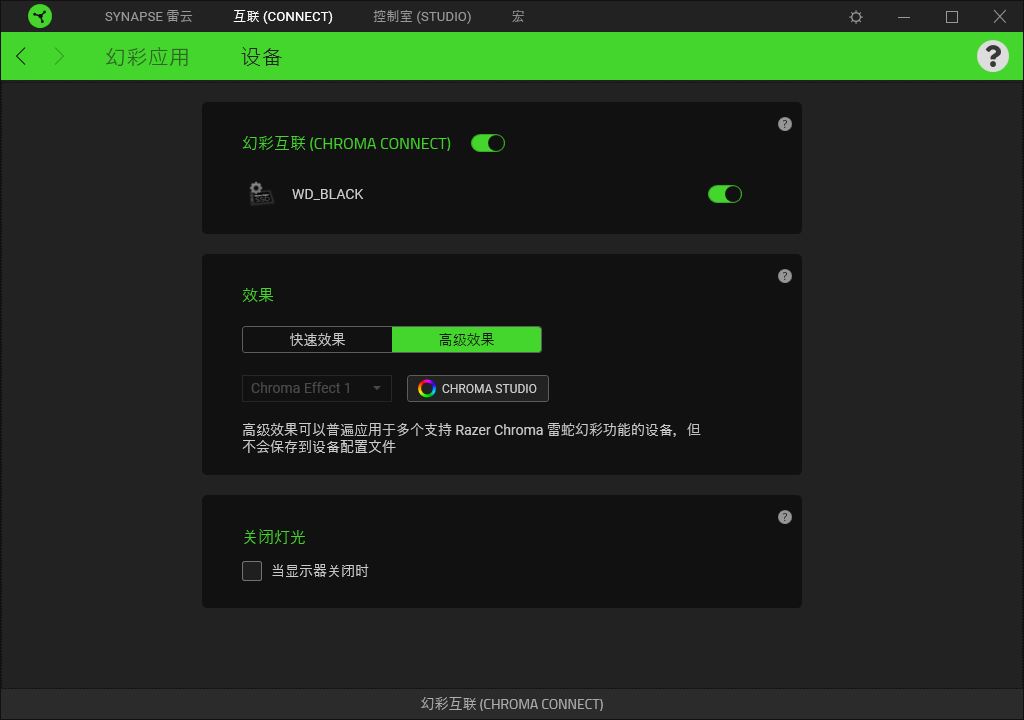Screen dimensions: 1024x720
Task: Disable the WD_BLACK device toggle
Action: (725, 194)
